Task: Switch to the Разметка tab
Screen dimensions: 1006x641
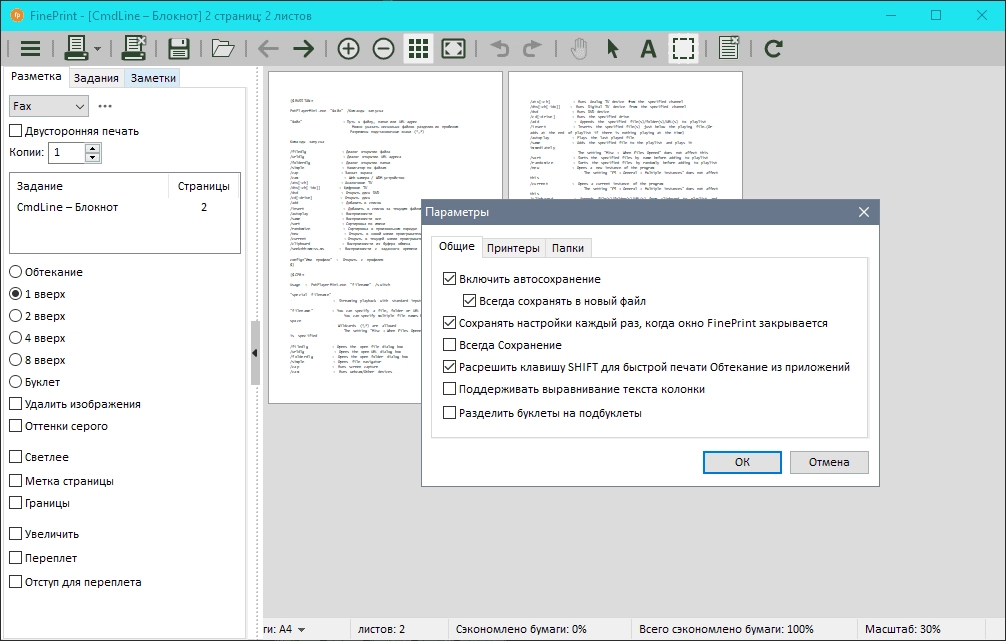Action: [36, 76]
